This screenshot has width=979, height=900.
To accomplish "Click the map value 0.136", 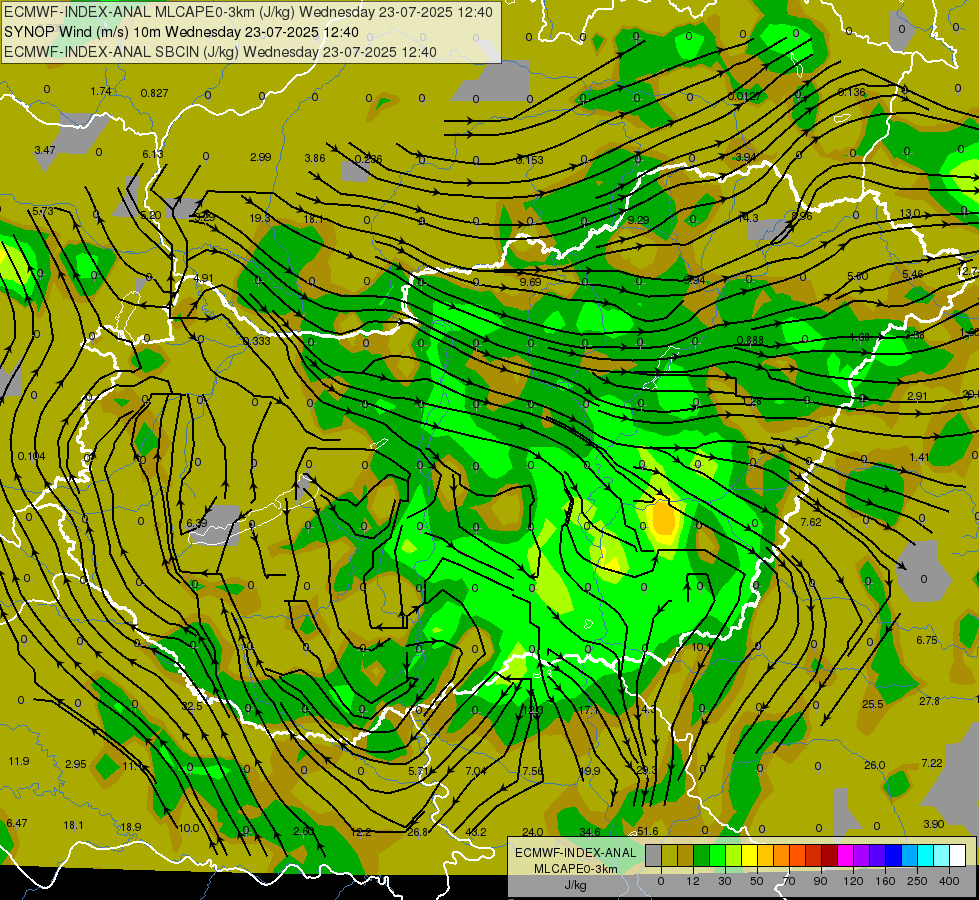I will pos(852,92).
